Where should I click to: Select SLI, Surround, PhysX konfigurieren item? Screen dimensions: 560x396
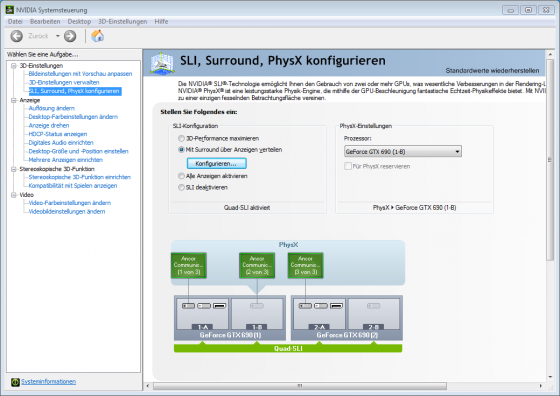[x=74, y=91]
